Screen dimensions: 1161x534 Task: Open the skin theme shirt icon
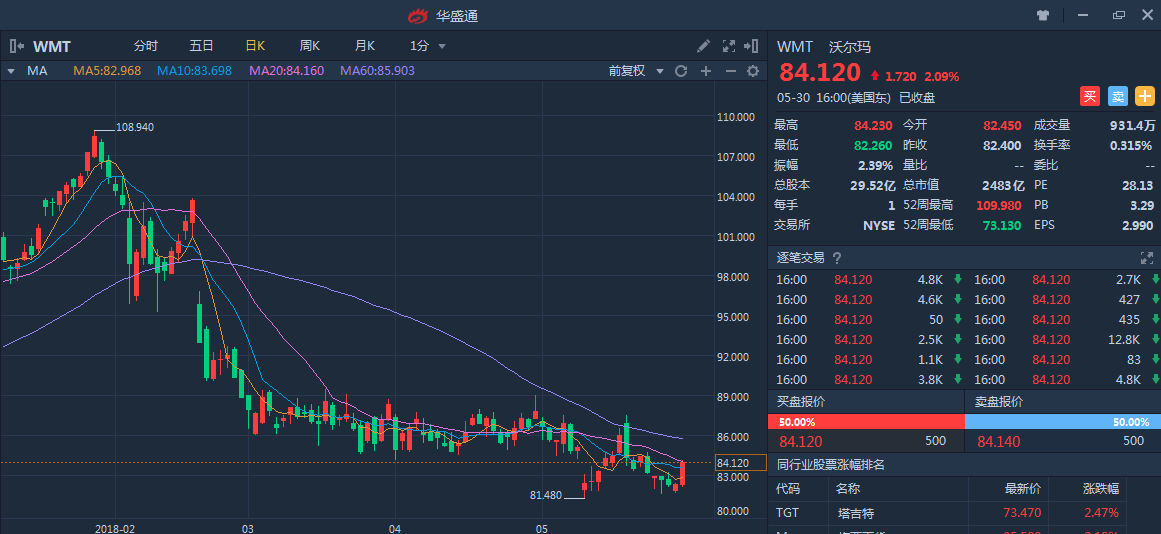coord(1043,15)
